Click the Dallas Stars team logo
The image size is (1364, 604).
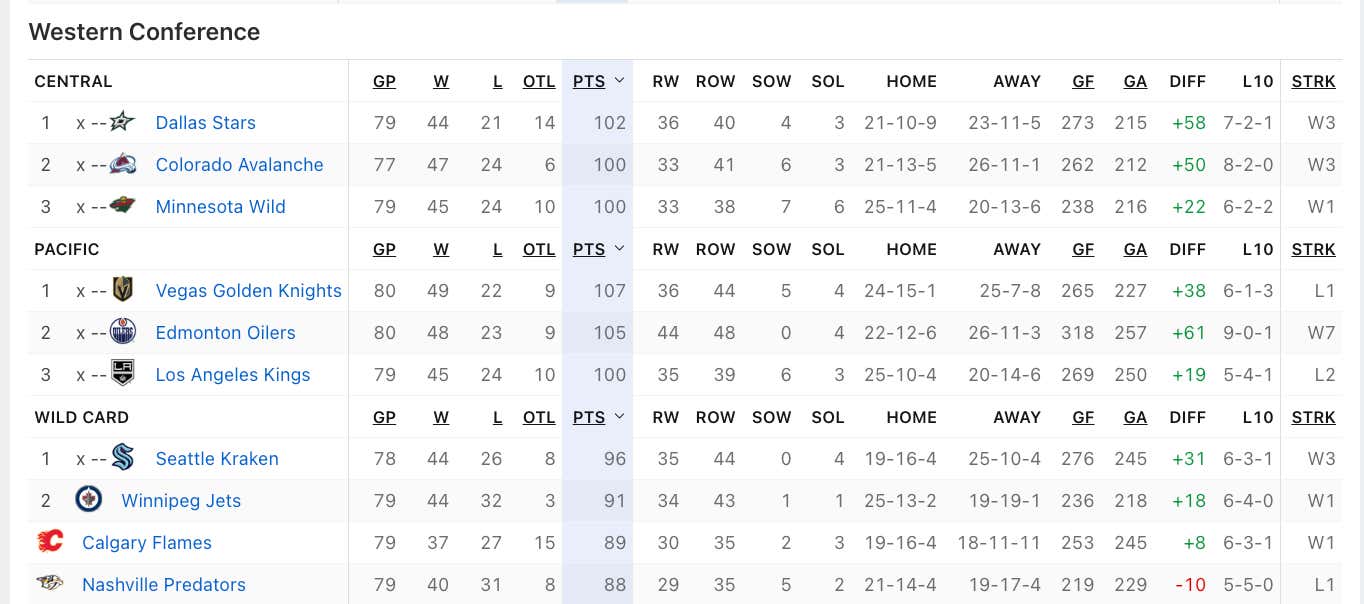(x=122, y=122)
